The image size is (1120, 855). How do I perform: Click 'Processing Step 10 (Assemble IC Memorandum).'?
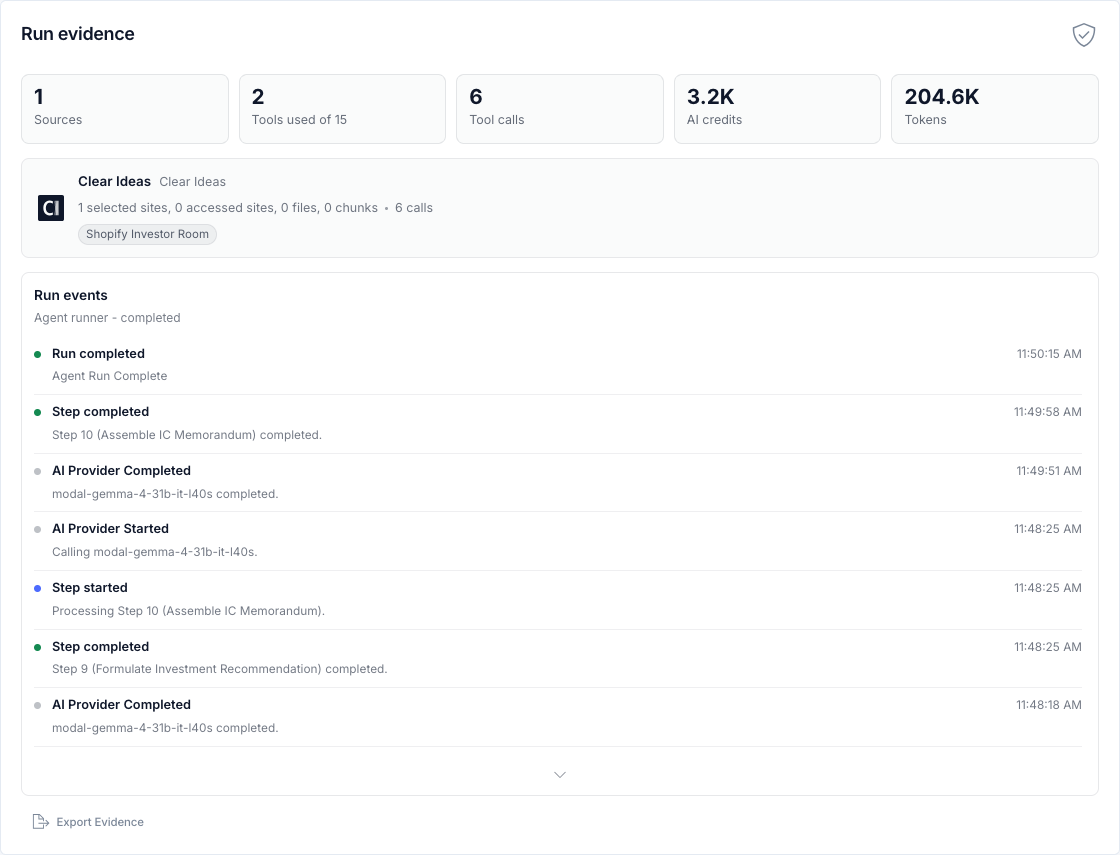pos(189,611)
